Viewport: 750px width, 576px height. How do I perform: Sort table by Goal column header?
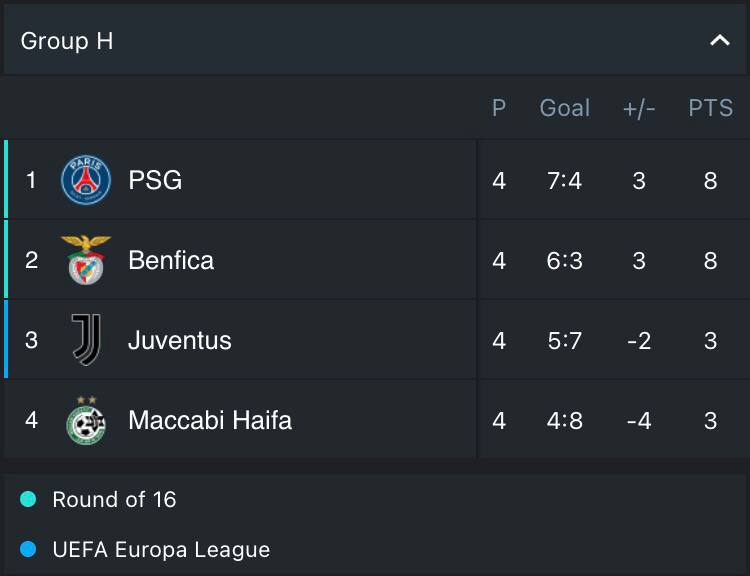coord(565,108)
